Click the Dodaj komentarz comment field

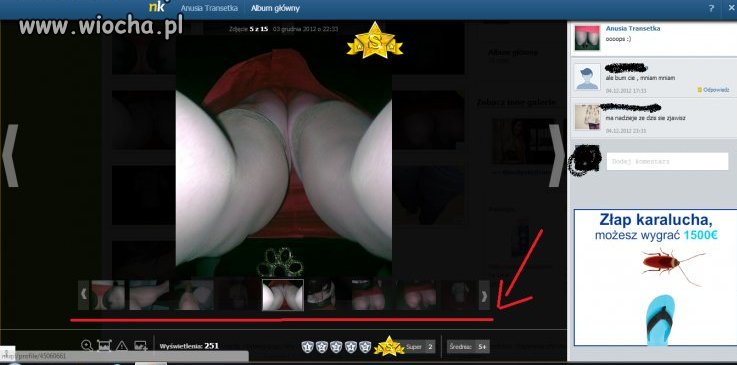pyautogui.click(x=667, y=161)
